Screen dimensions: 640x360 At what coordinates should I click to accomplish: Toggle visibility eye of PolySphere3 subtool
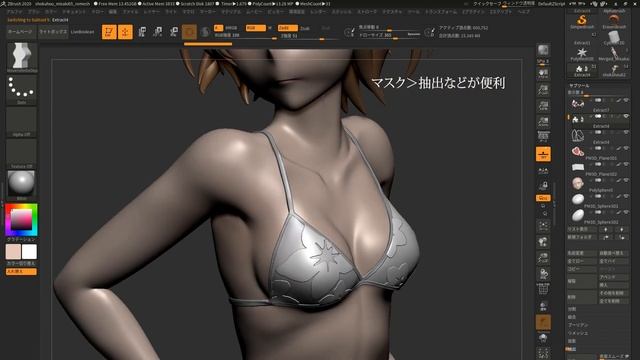626,180
